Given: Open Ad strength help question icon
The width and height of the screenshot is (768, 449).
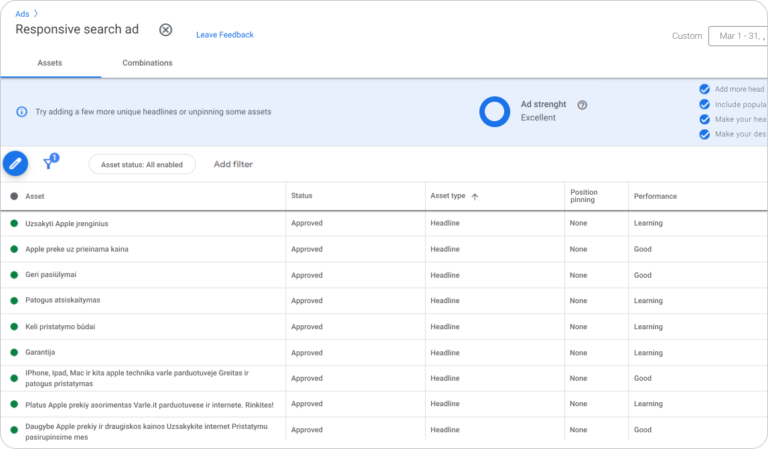Looking at the screenshot, I should [582, 105].
